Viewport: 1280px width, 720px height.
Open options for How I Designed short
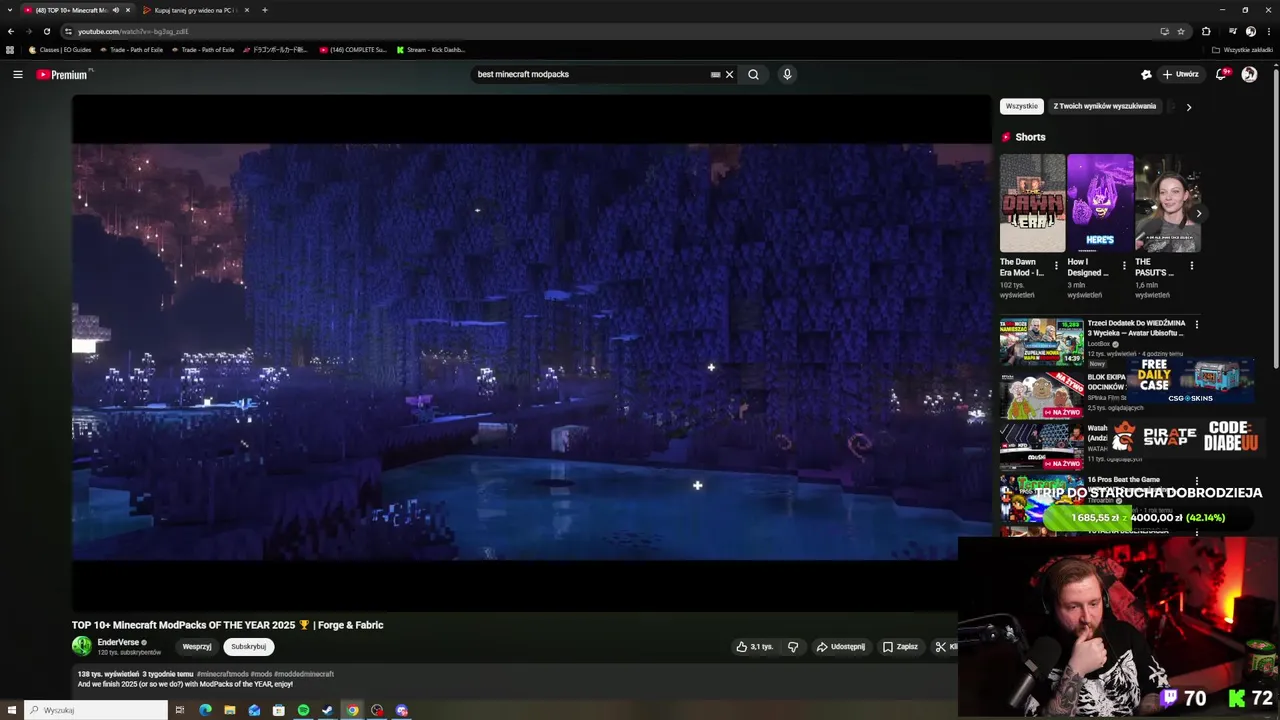click(x=1124, y=266)
